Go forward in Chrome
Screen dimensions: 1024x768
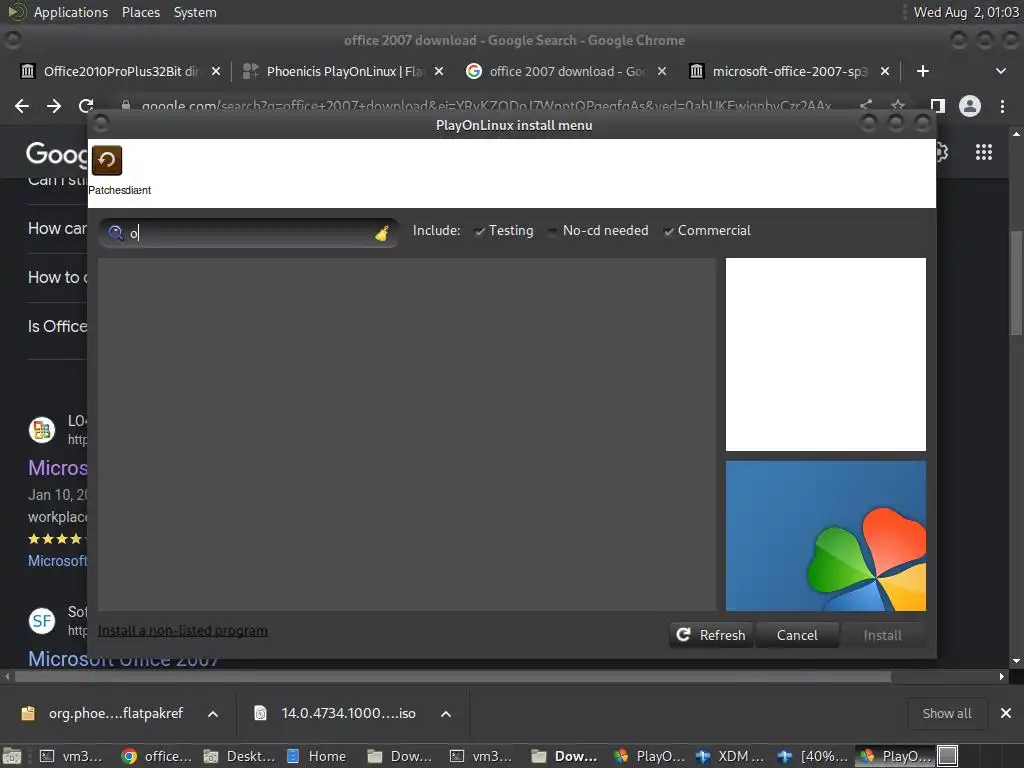coord(54,106)
